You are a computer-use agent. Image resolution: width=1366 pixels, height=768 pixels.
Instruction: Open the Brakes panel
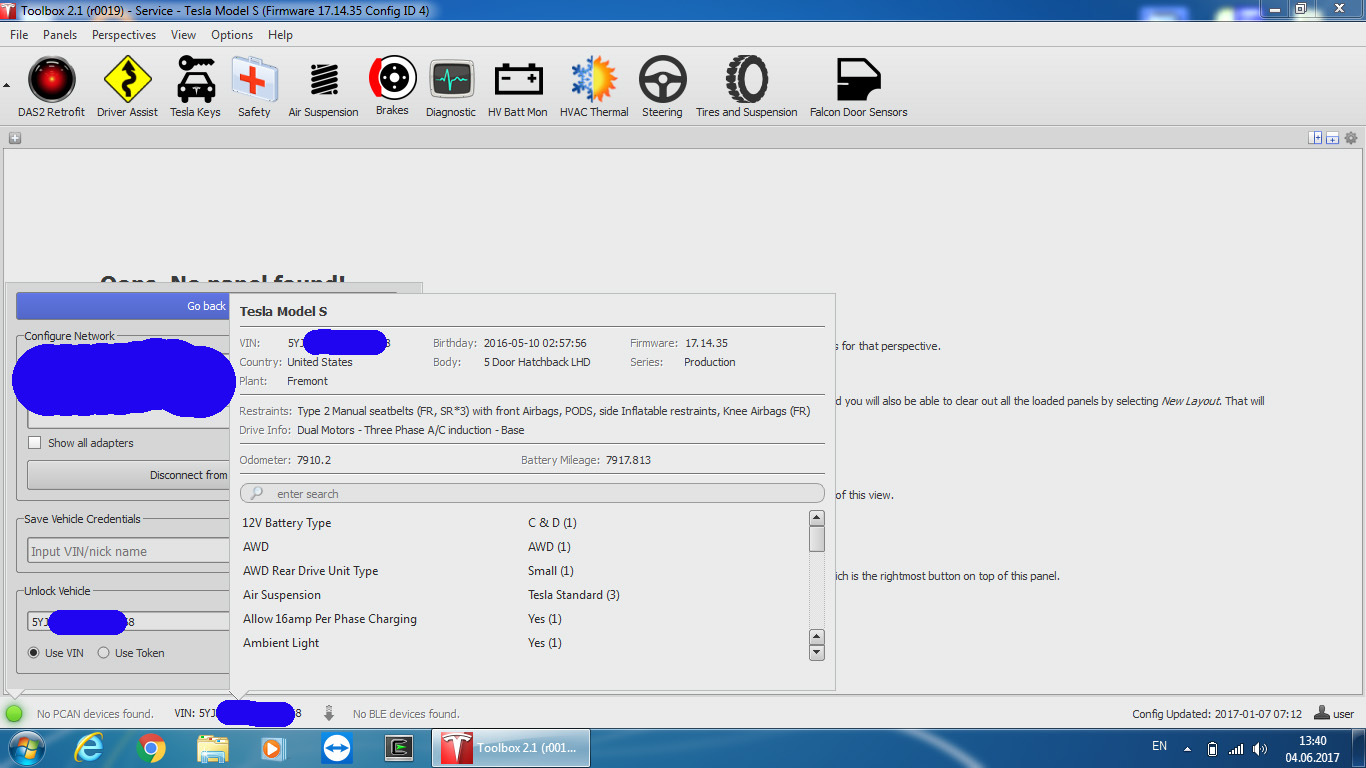[x=392, y=87]
